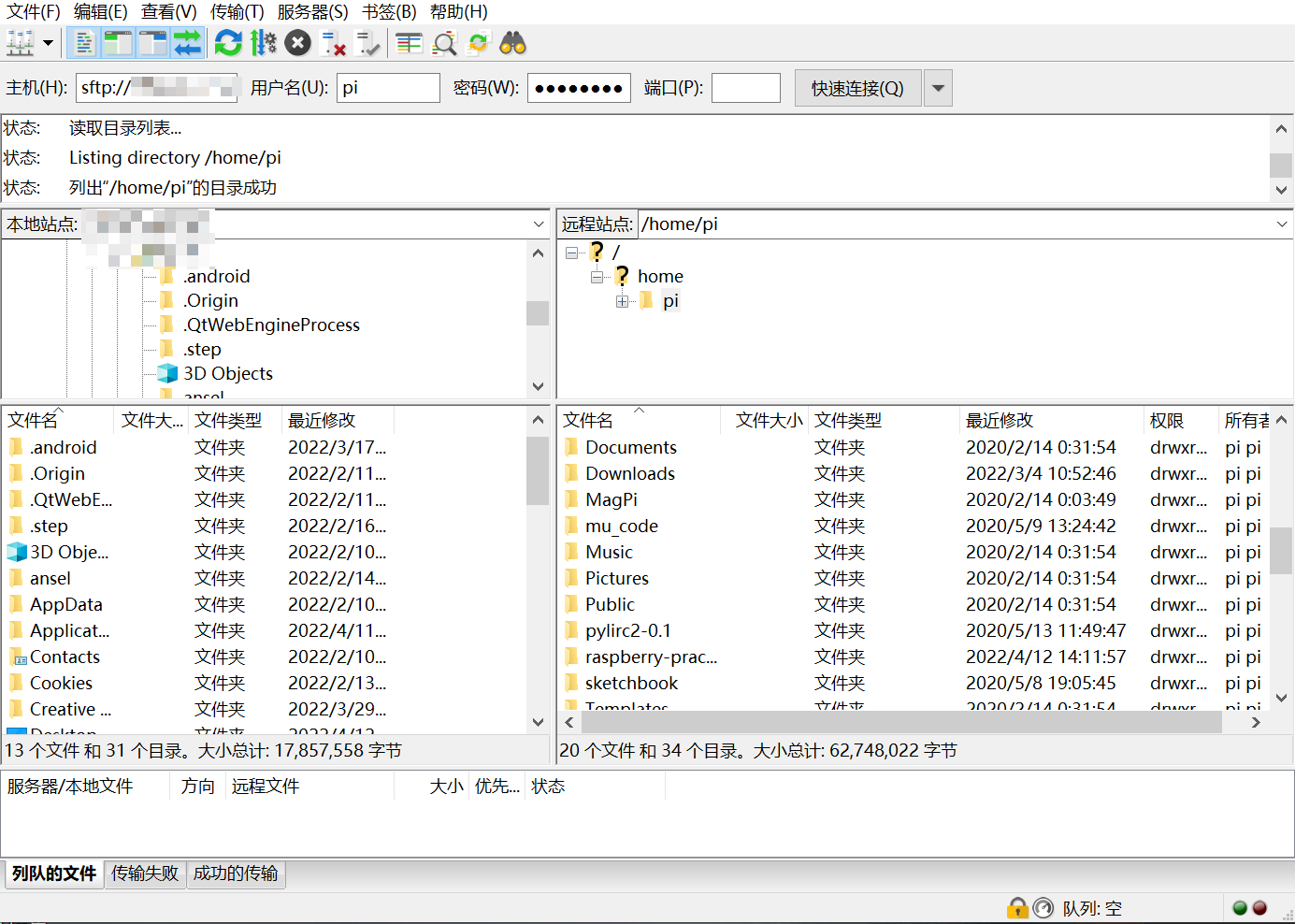Refresh the file and folder lists

(x=228, y=43)
